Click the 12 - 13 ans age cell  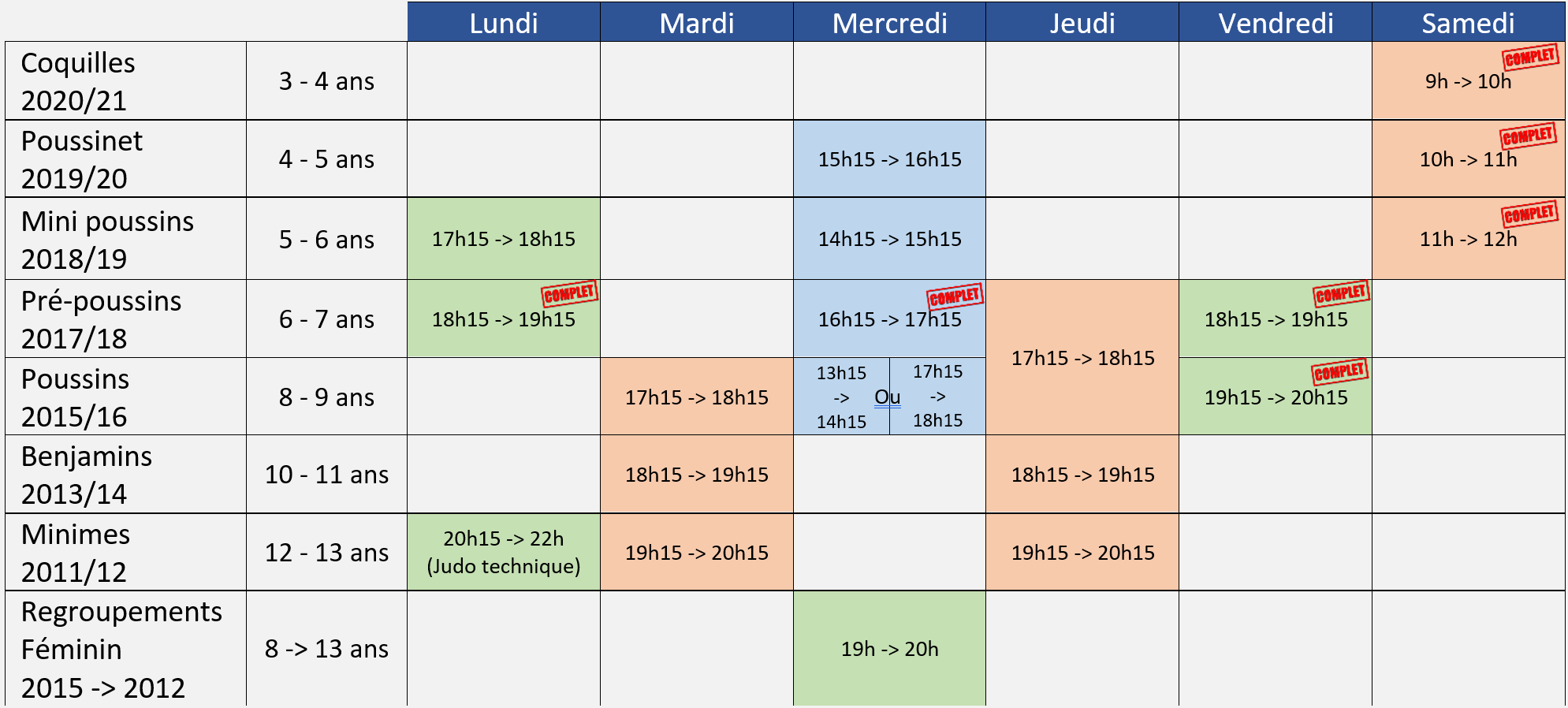click(x=326, y=552)
